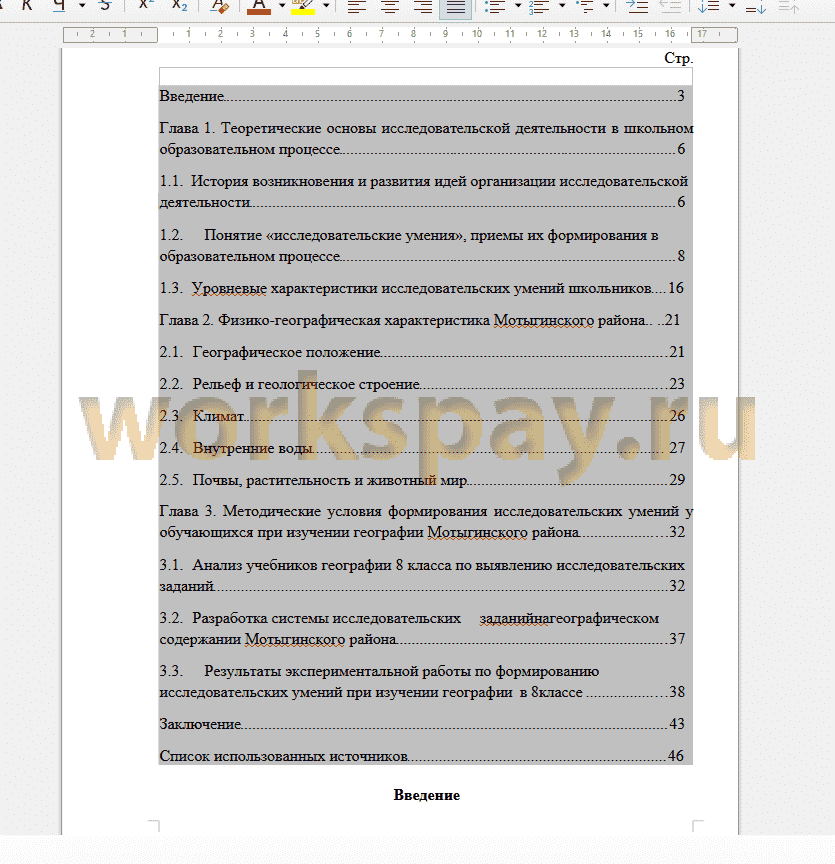The image size is (835, 864).
Task: Click the misspelled word "заданийнагеографическом"
Action: point(569,618)
